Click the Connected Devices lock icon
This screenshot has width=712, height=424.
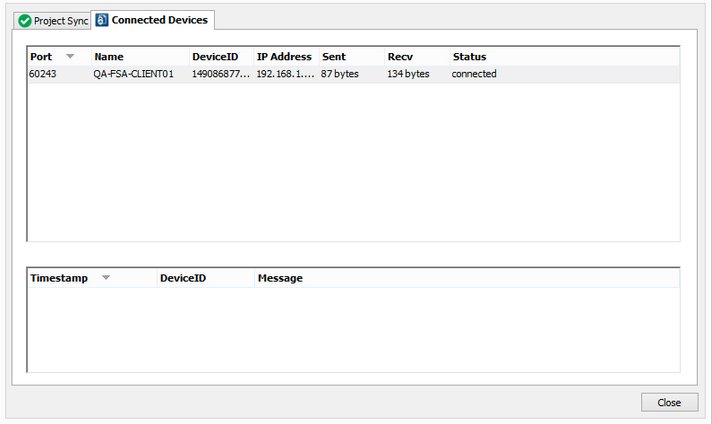click(102, 20)
